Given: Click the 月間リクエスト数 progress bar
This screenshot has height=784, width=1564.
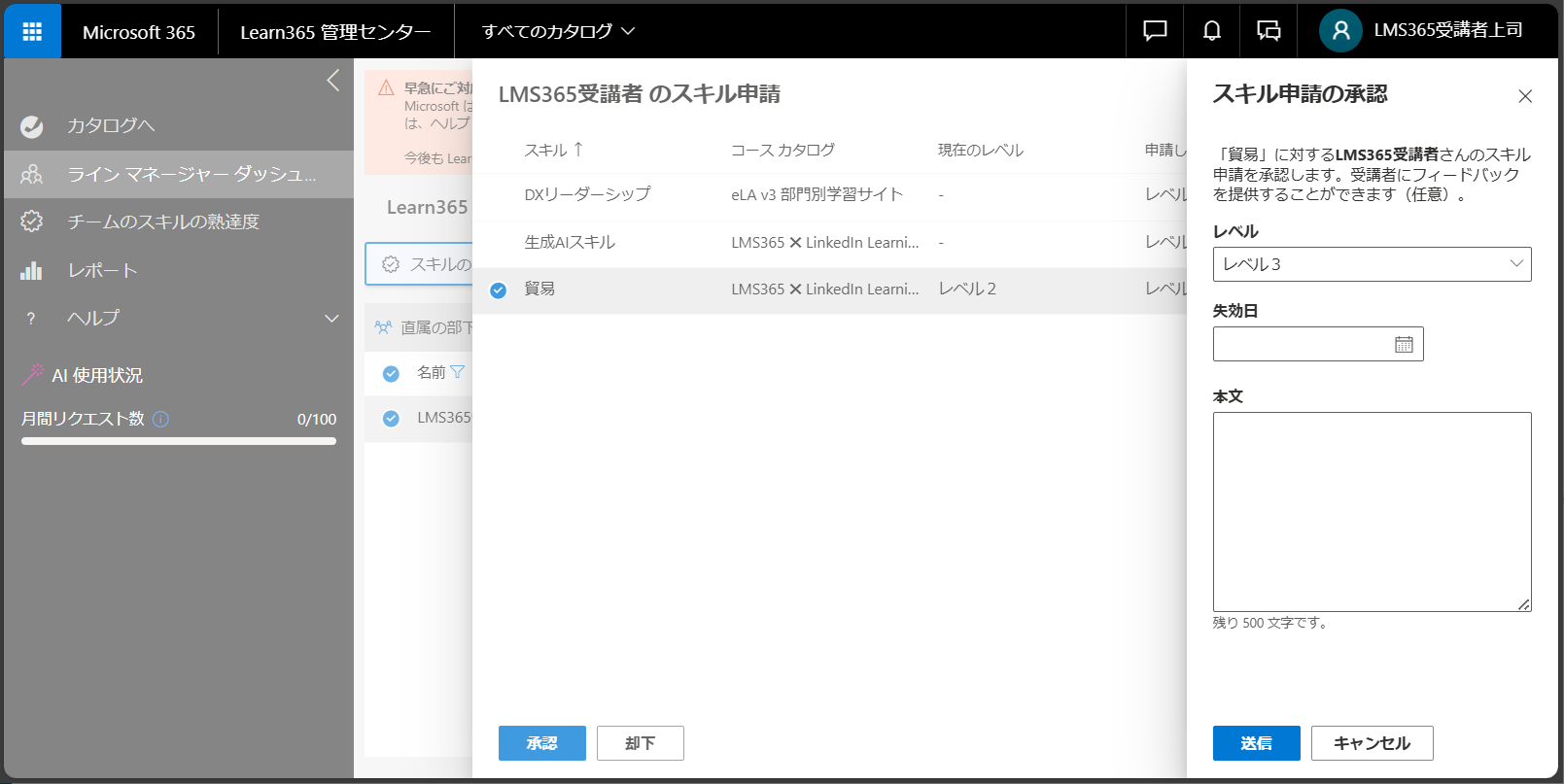Looking at the screenshot, I should tap(179, 441).
